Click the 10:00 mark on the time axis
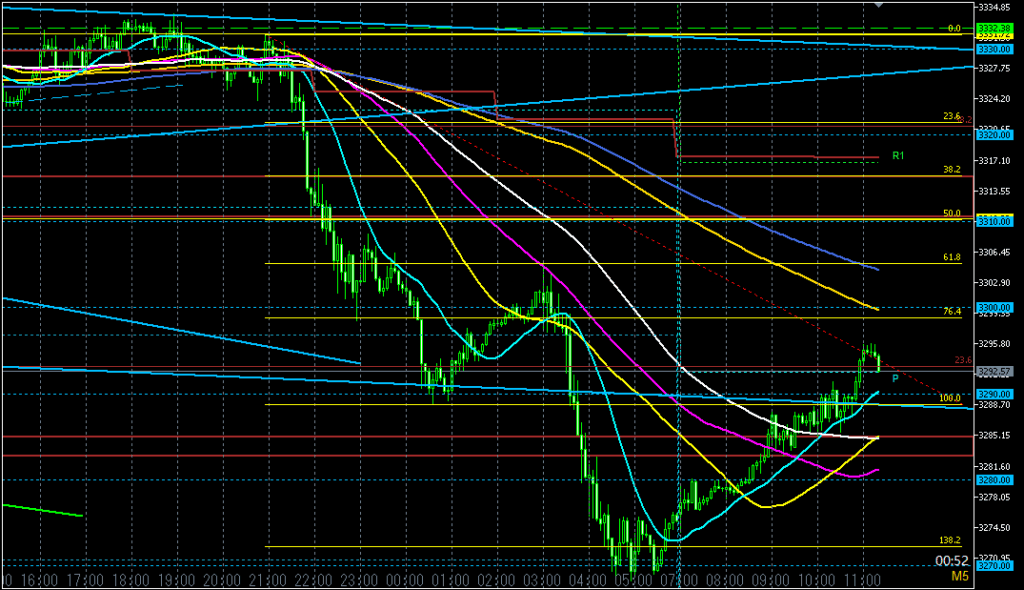 pyautogui.click(x=817, y=580)
